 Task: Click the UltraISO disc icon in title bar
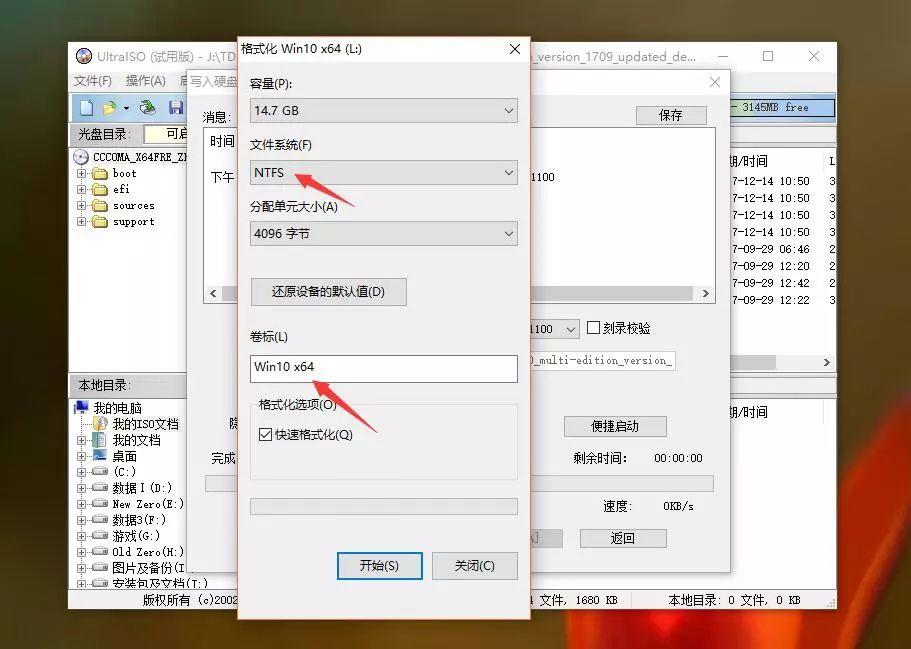84,56
